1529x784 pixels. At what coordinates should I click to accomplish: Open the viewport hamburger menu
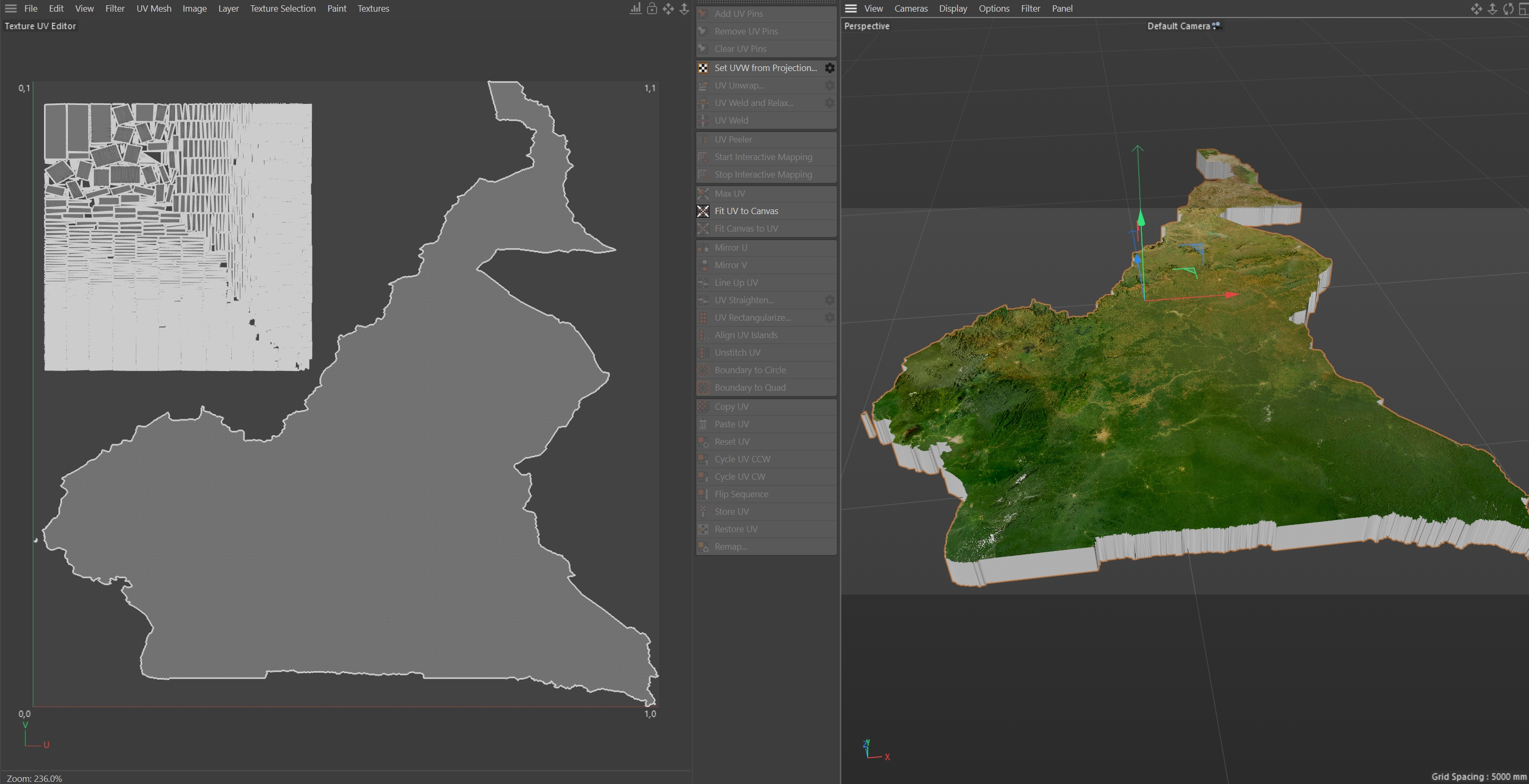click(851, 8)
